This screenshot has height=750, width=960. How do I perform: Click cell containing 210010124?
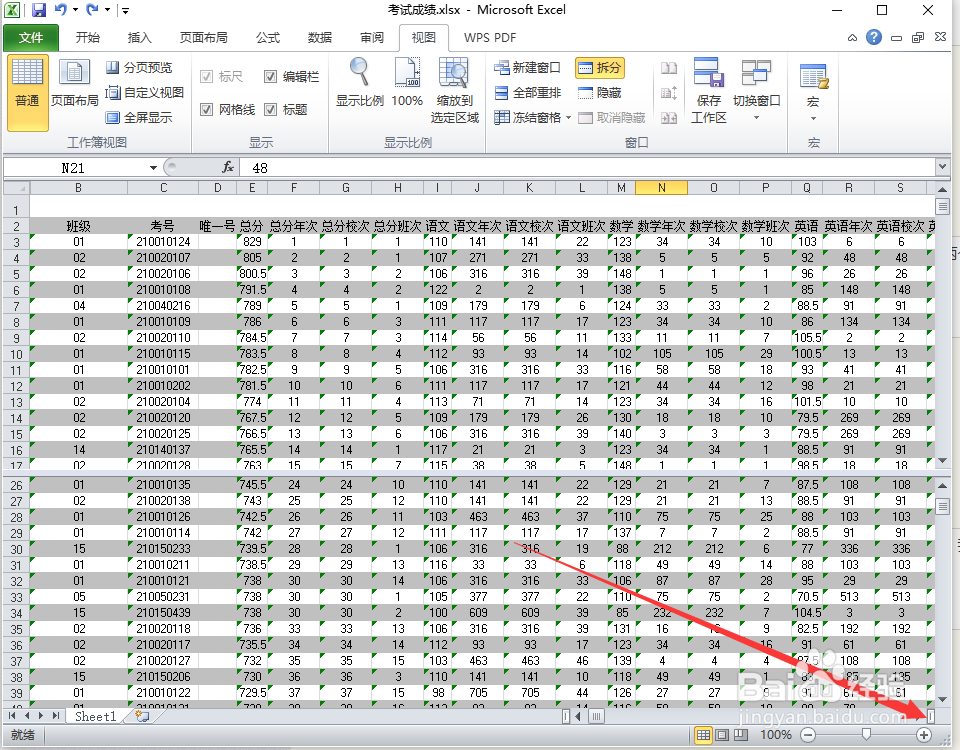(x=163, y=242)
